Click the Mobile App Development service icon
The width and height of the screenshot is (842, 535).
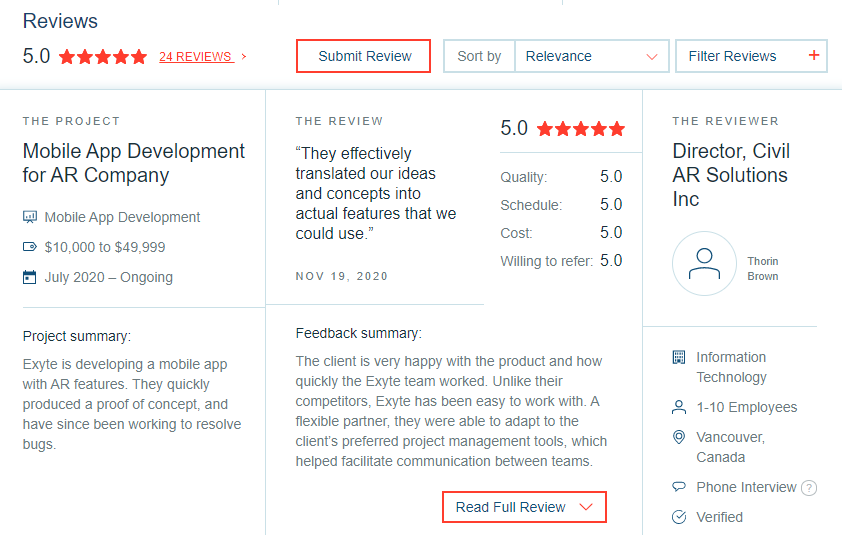click(x=30, y=217)
